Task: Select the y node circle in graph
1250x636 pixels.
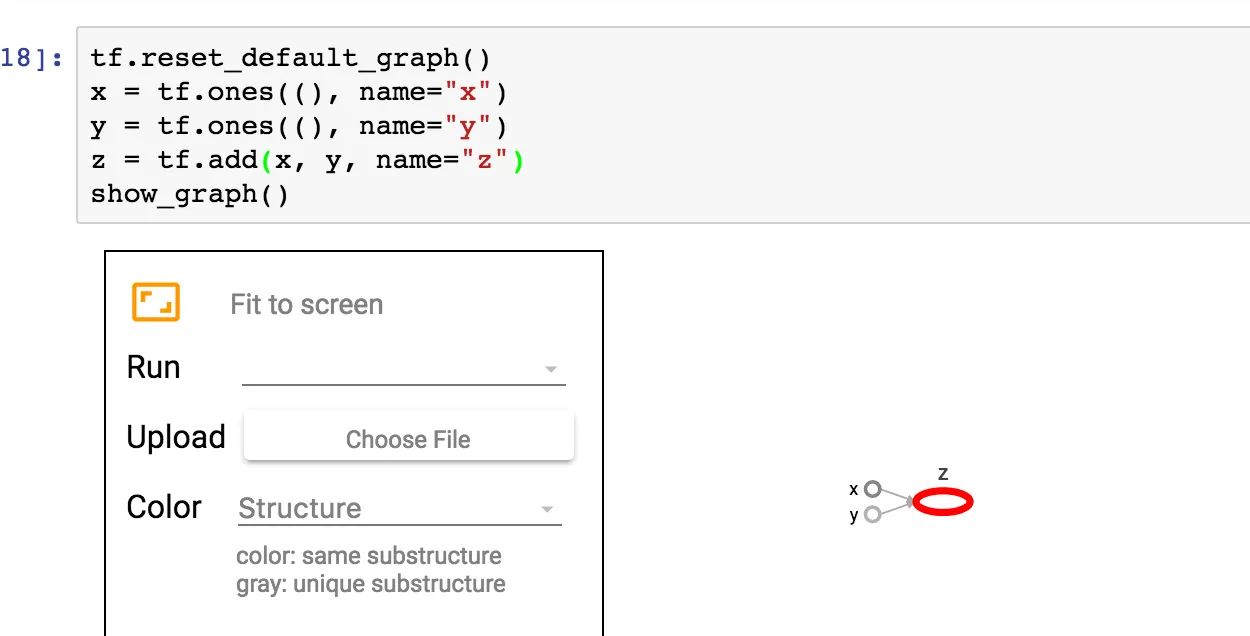Action: pos(872,515)
